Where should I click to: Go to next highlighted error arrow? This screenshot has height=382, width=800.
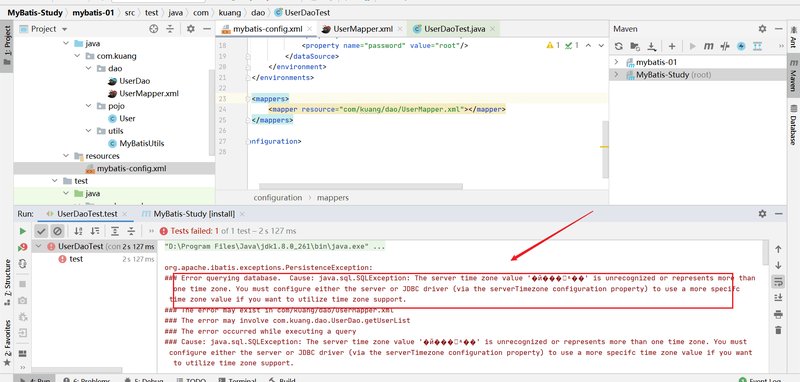(x=600, y=45)
